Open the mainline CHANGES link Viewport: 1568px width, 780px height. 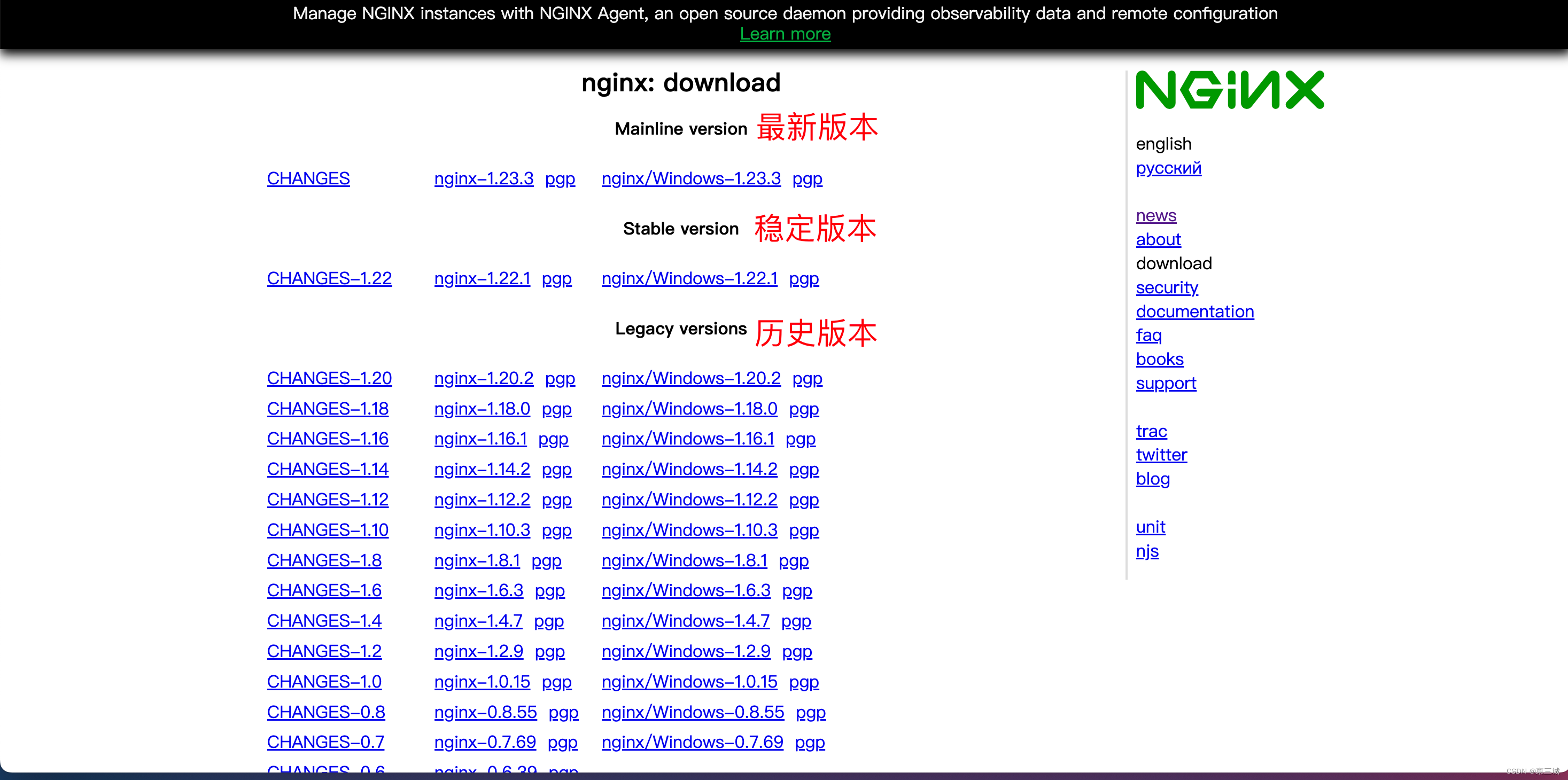[308, 178]
